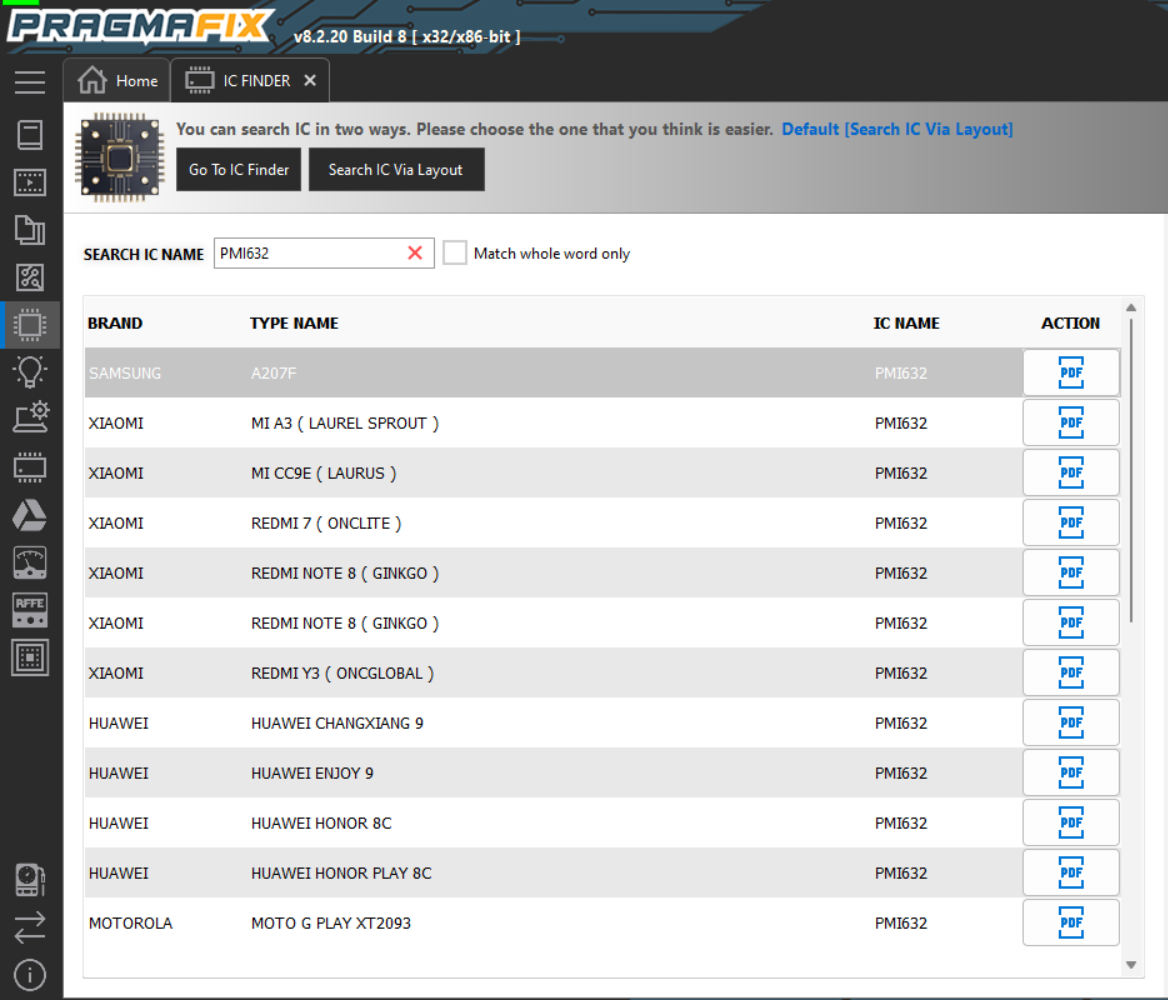Clear search text with red X
The width and height of the screenshot is (1168, 1000).
[x=416, y=253]
